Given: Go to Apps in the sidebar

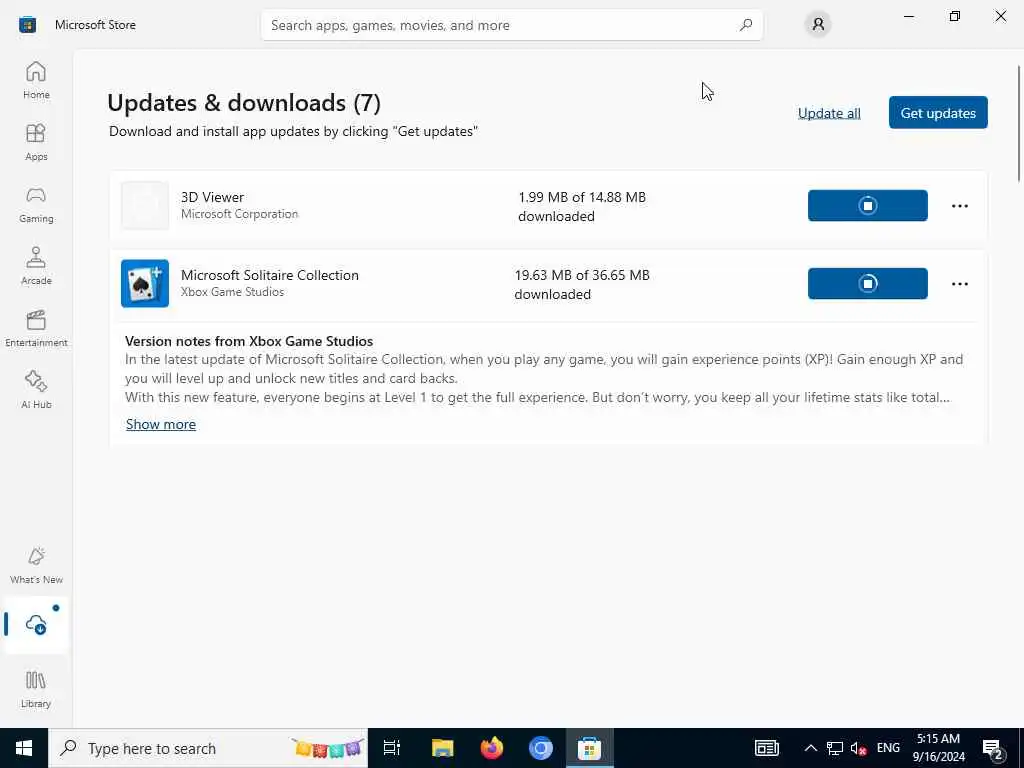Looking at the screenshot, I should coord(36,142).
